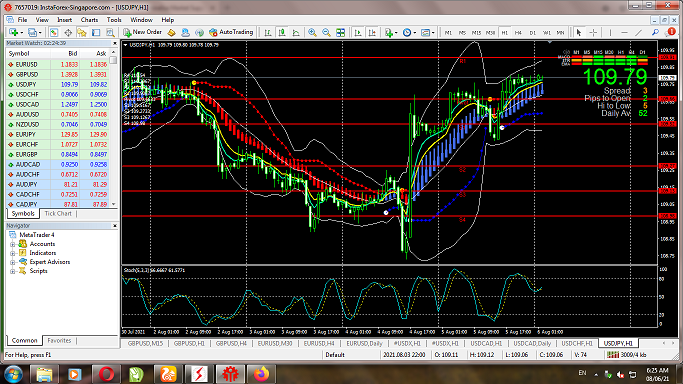
Task: Open the signals globe icon in toolbar
Action: [x=199, y=33]
